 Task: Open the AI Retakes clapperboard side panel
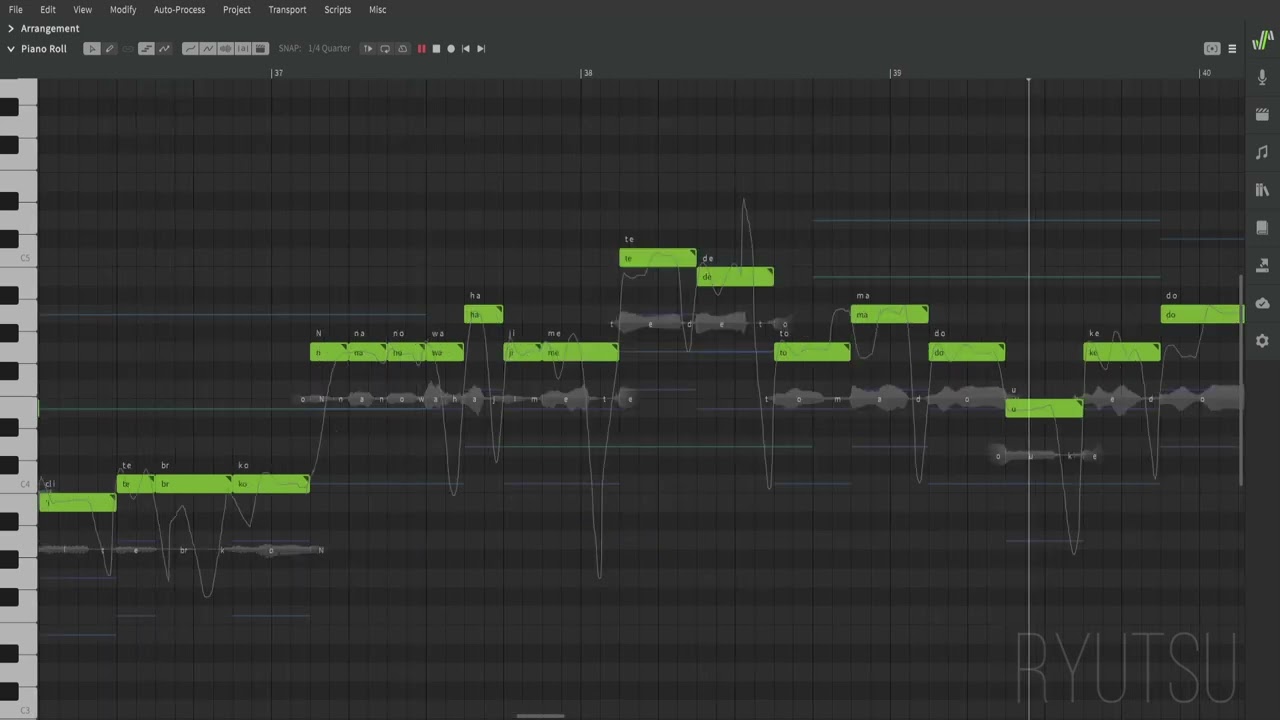1262,115
